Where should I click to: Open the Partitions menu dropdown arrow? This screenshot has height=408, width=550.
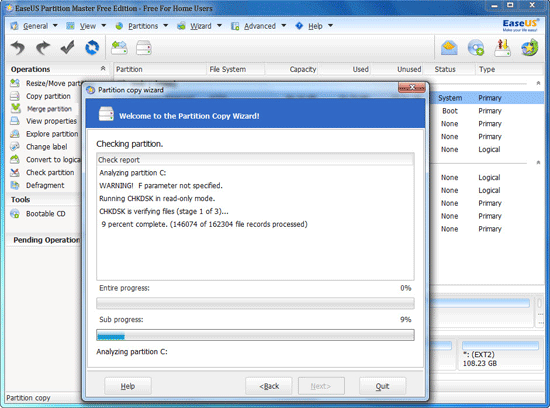166,26
